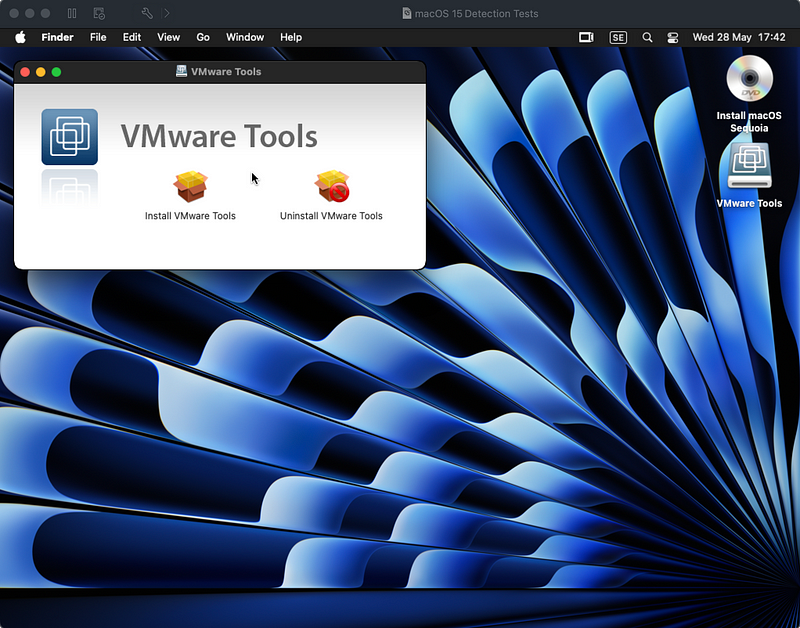The width and height of the screenshot is (800, 628).
Task: Click the 'macOS 15 Detection Tests' window title
Action: point(477,14)
